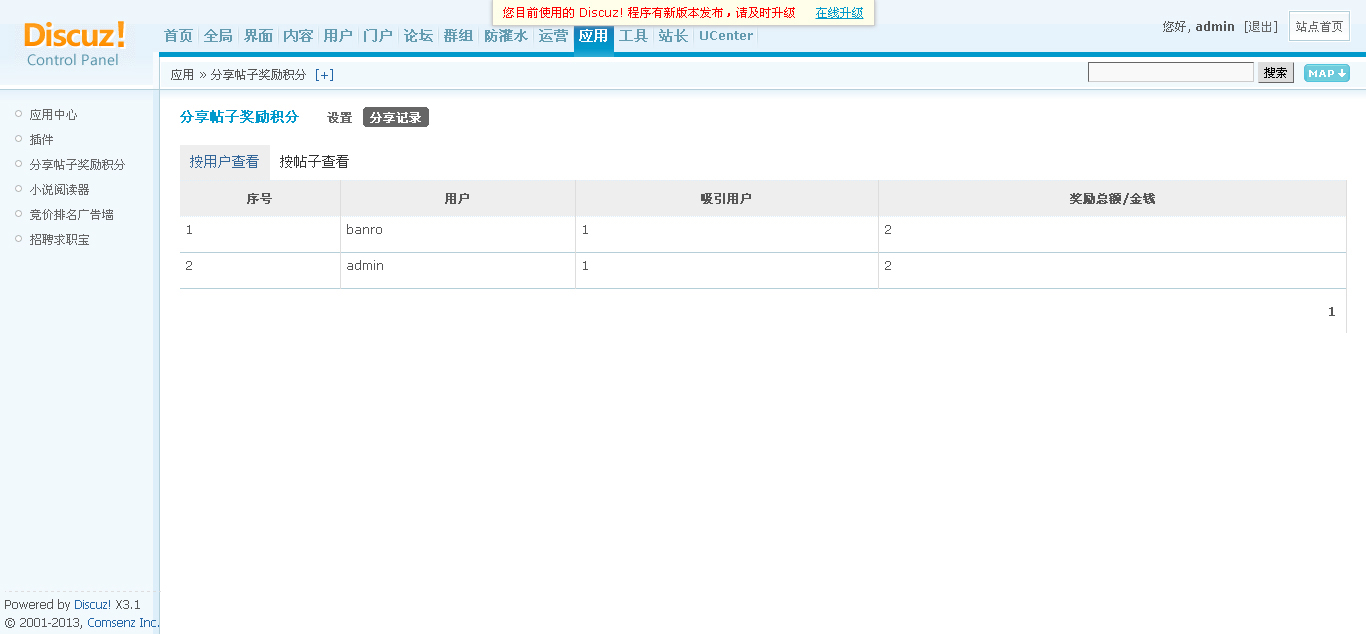Click the 分享帖子奖励积分 page heading
Image resolution: width=1366 pixels, height=634 pixels.
tap(239, 117)
